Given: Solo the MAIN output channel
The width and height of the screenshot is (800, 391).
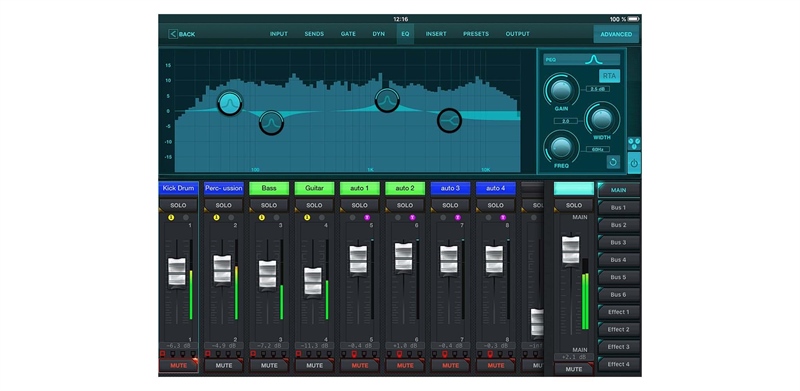Looking at the screenshot, I should pos(574,205).
